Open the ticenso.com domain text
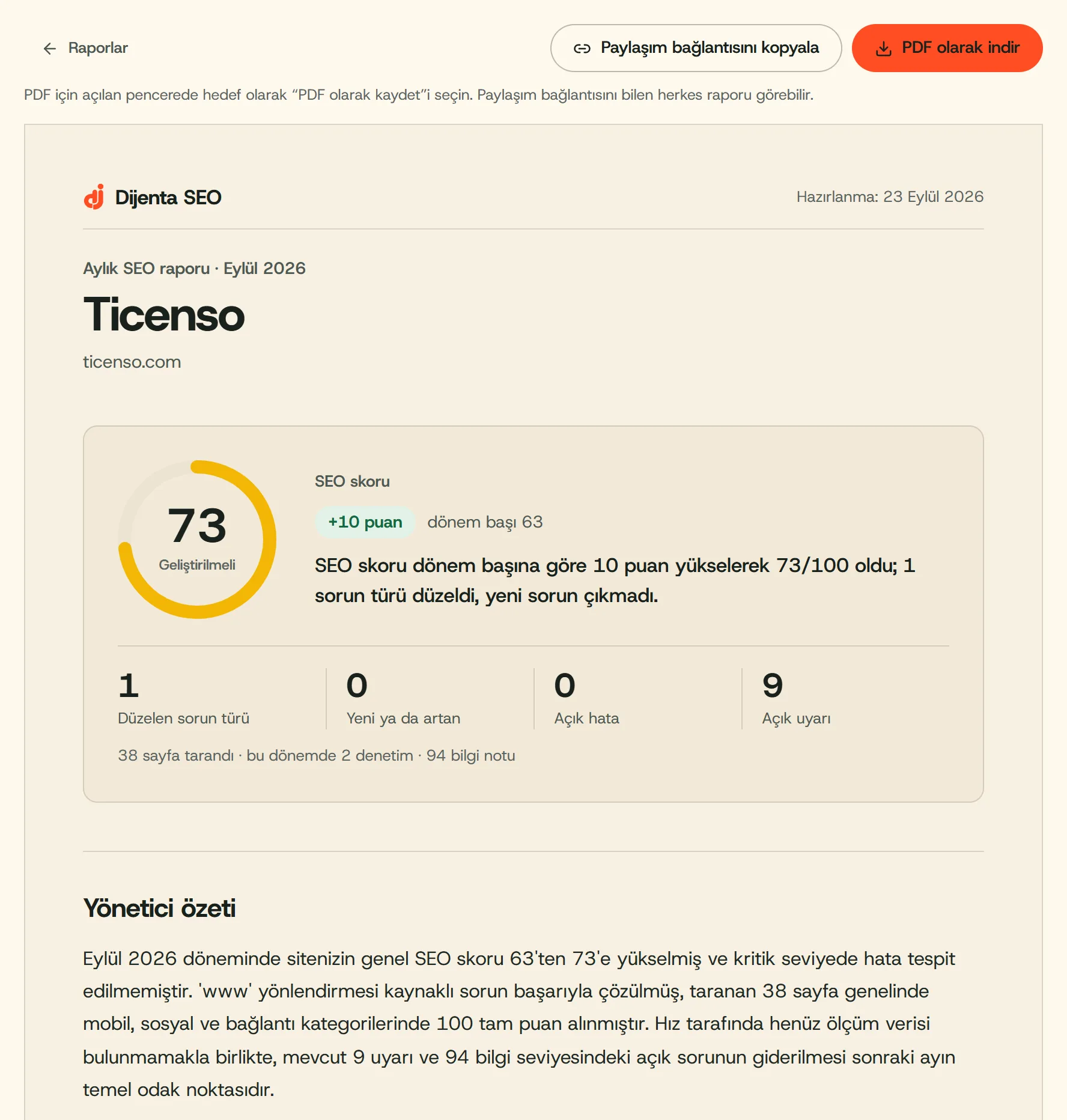The image size is (1067, 1120). point(132,362)
